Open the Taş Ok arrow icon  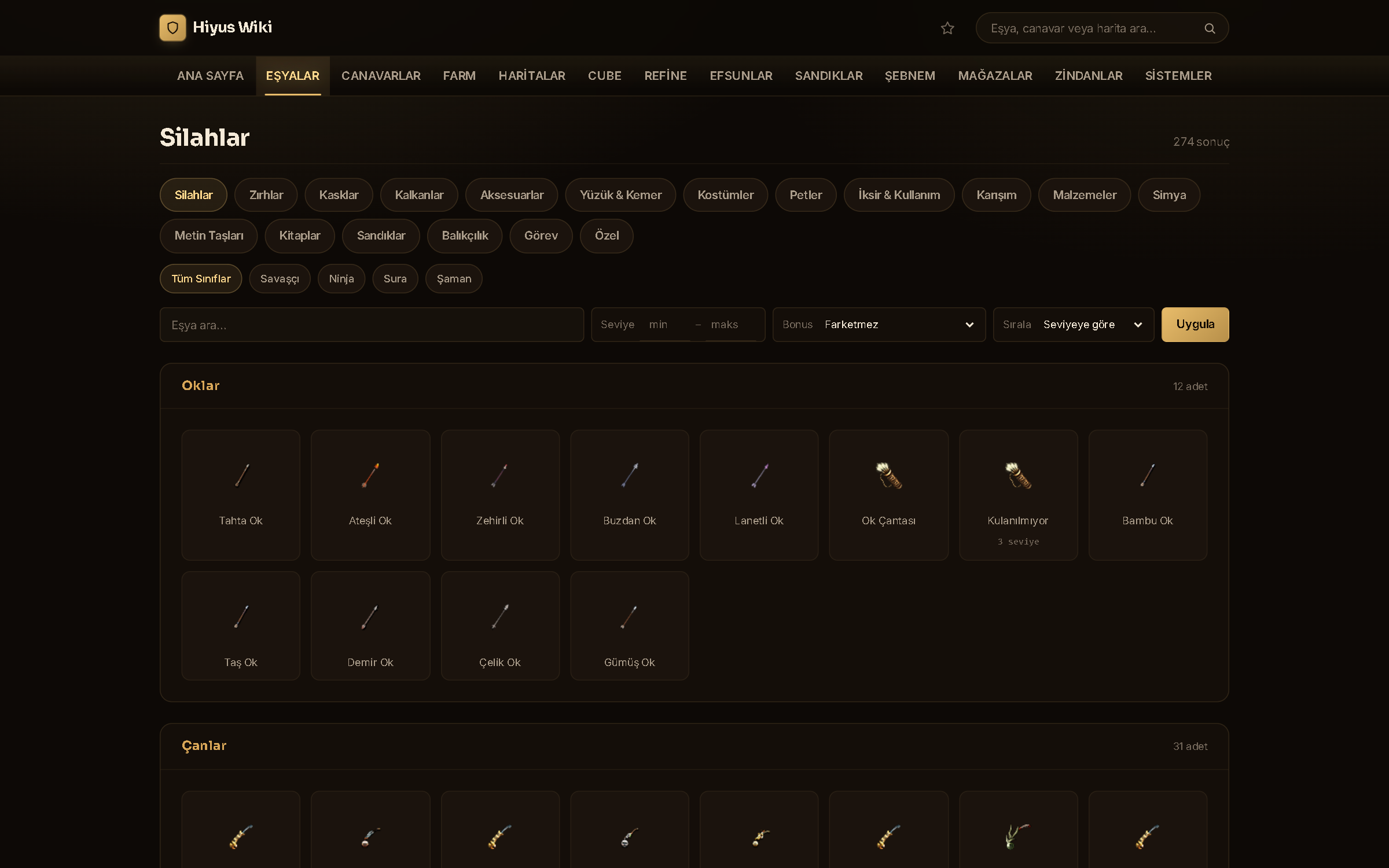point(241,617)
